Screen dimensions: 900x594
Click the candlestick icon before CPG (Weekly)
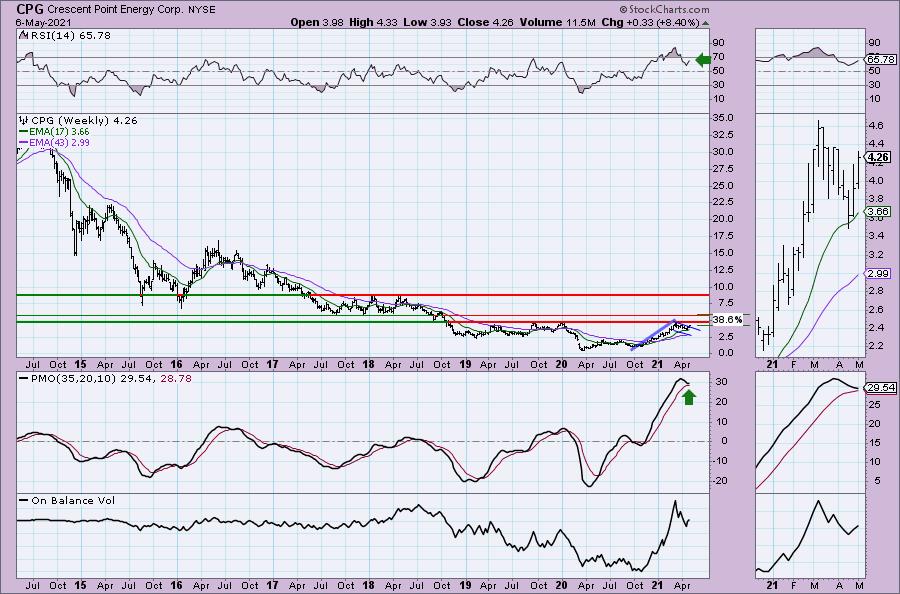coord(24,121)
